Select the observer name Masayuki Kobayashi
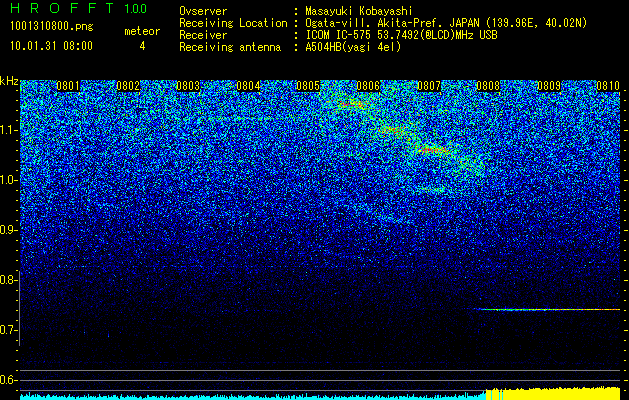Viewport: 629px width, 400px height. coord(359,11)
